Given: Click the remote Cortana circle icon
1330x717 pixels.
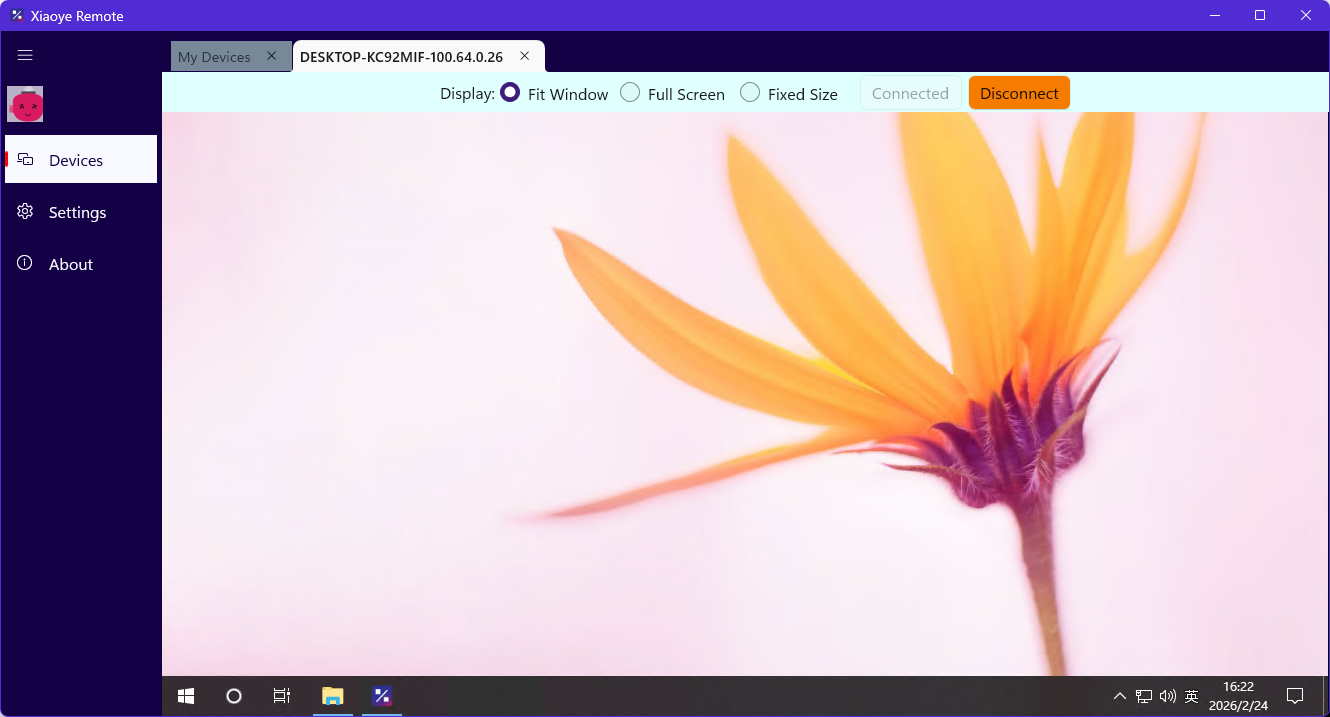Looking at the screenshot, I should click(234, 696).
